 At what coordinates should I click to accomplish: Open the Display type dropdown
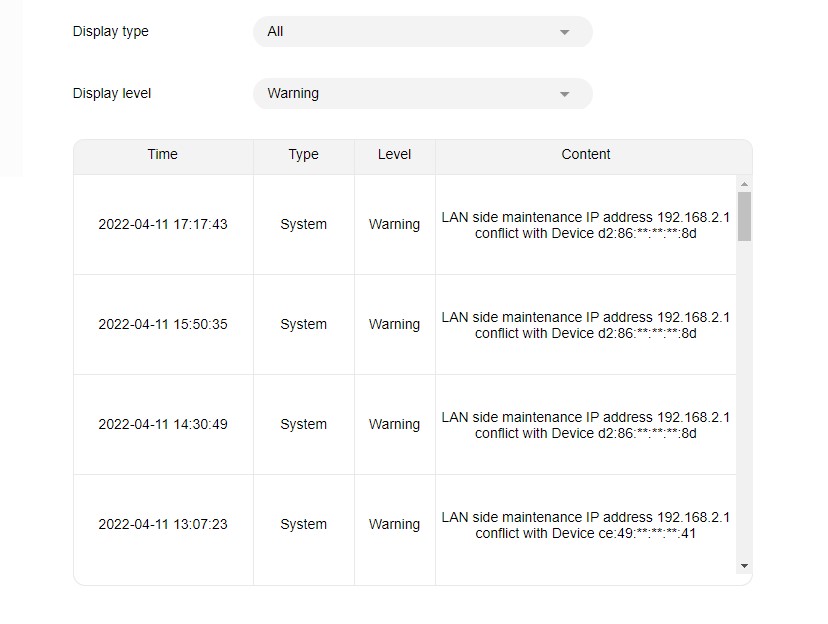(422, 32)
